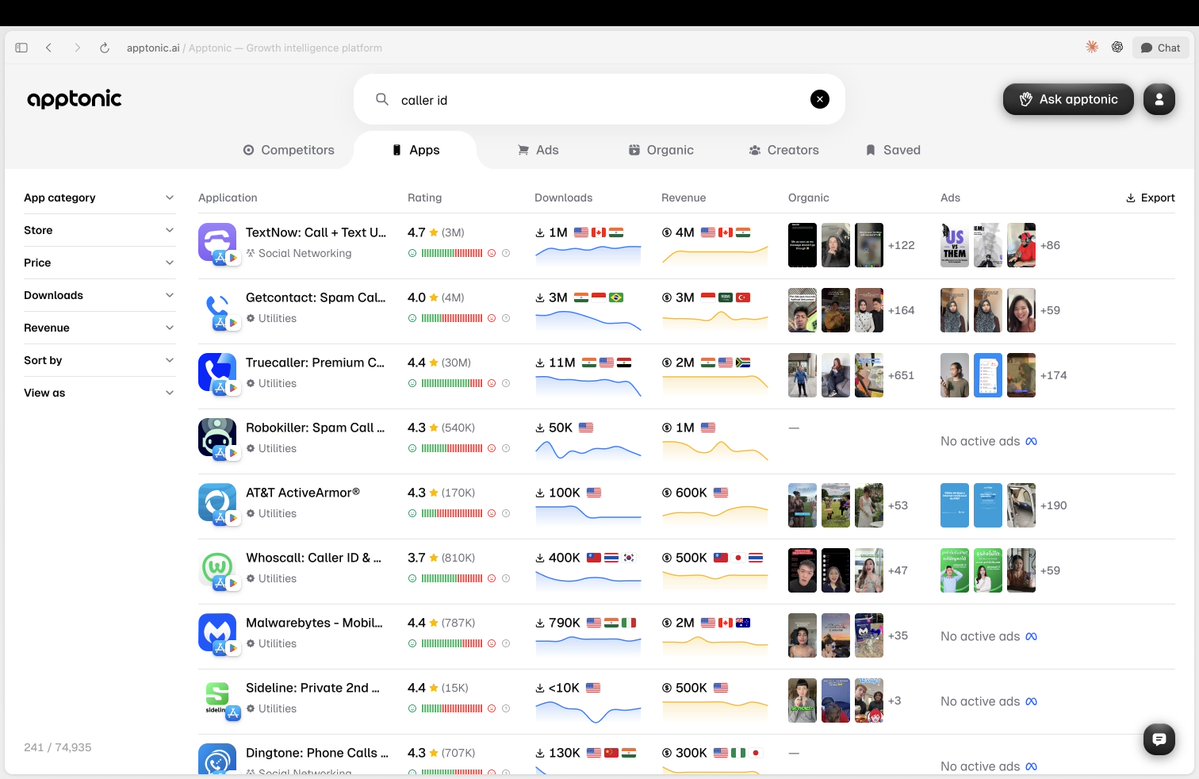Click the search magnifier icon
Image resolution: width=1199 pixels, height=779 pixels.
pyautogui.click(x=382, y=99)
